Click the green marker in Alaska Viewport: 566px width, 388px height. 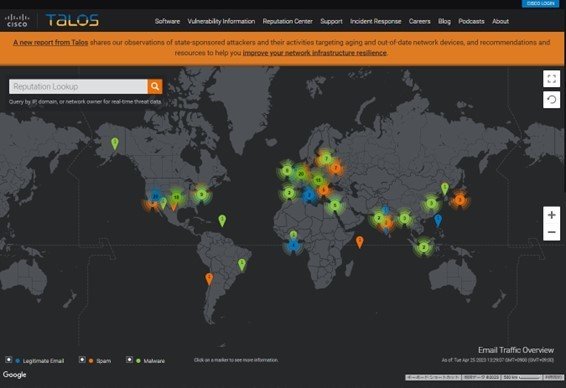pos(115,144)
